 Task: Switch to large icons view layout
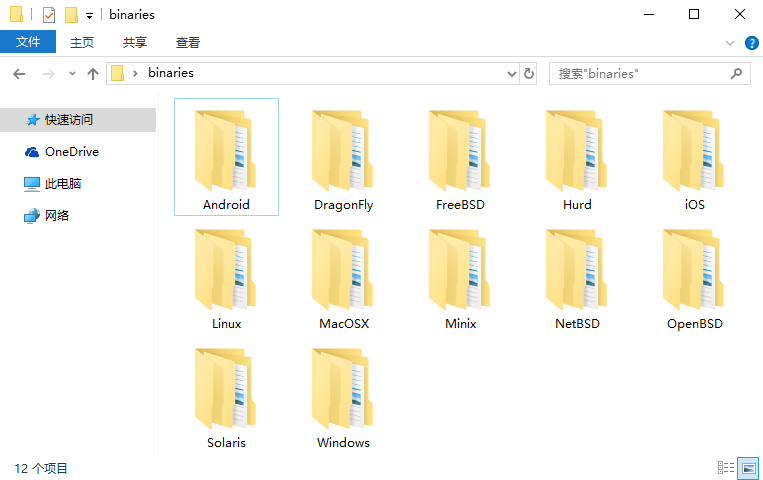coord(748,468)
